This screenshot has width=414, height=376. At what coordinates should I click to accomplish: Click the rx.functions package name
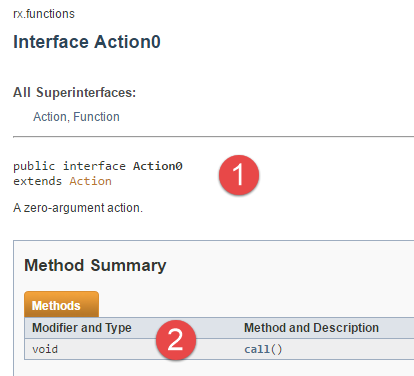click(x=44, y=14)
